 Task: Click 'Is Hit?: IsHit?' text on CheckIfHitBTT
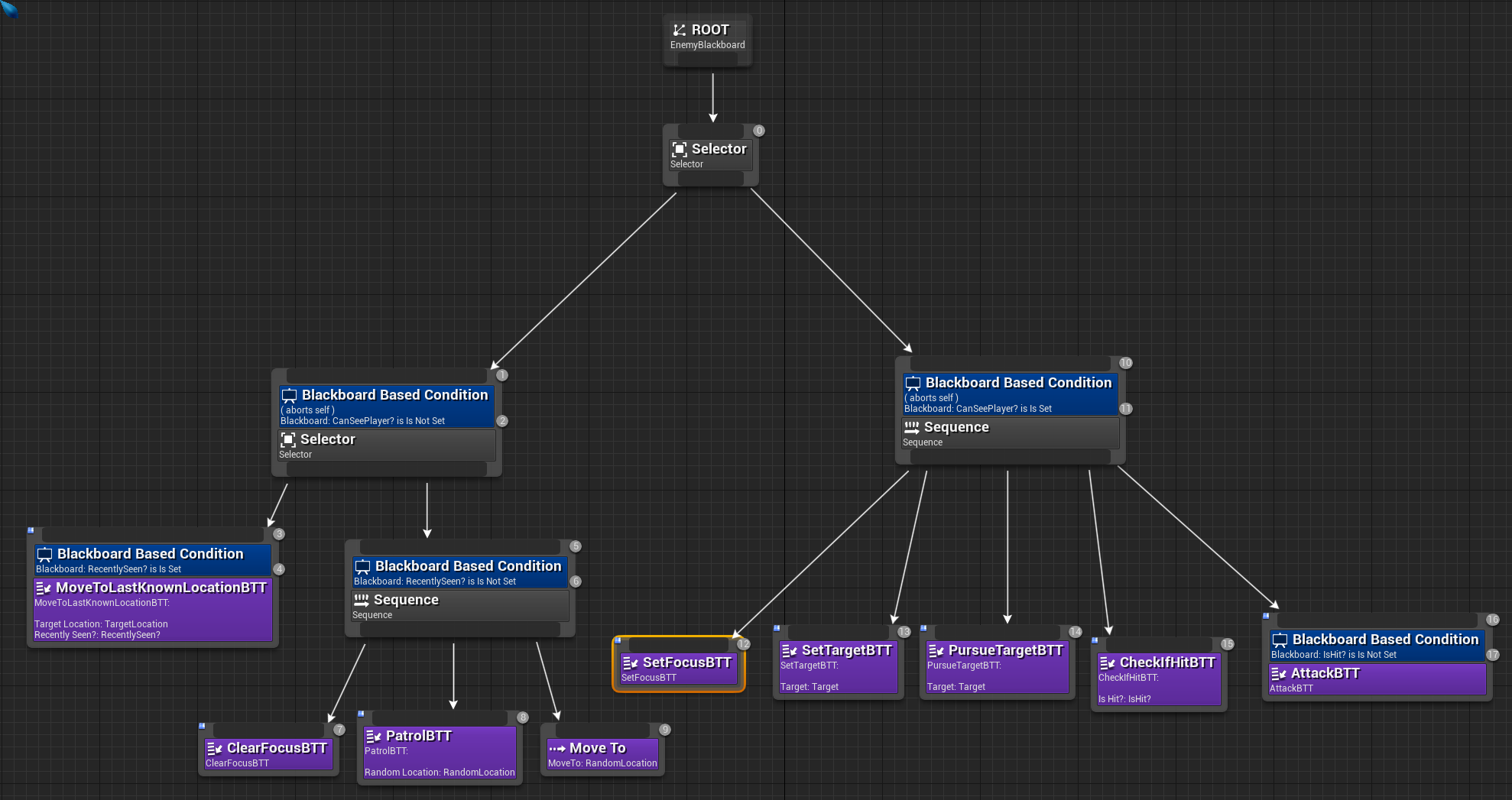1124,699
